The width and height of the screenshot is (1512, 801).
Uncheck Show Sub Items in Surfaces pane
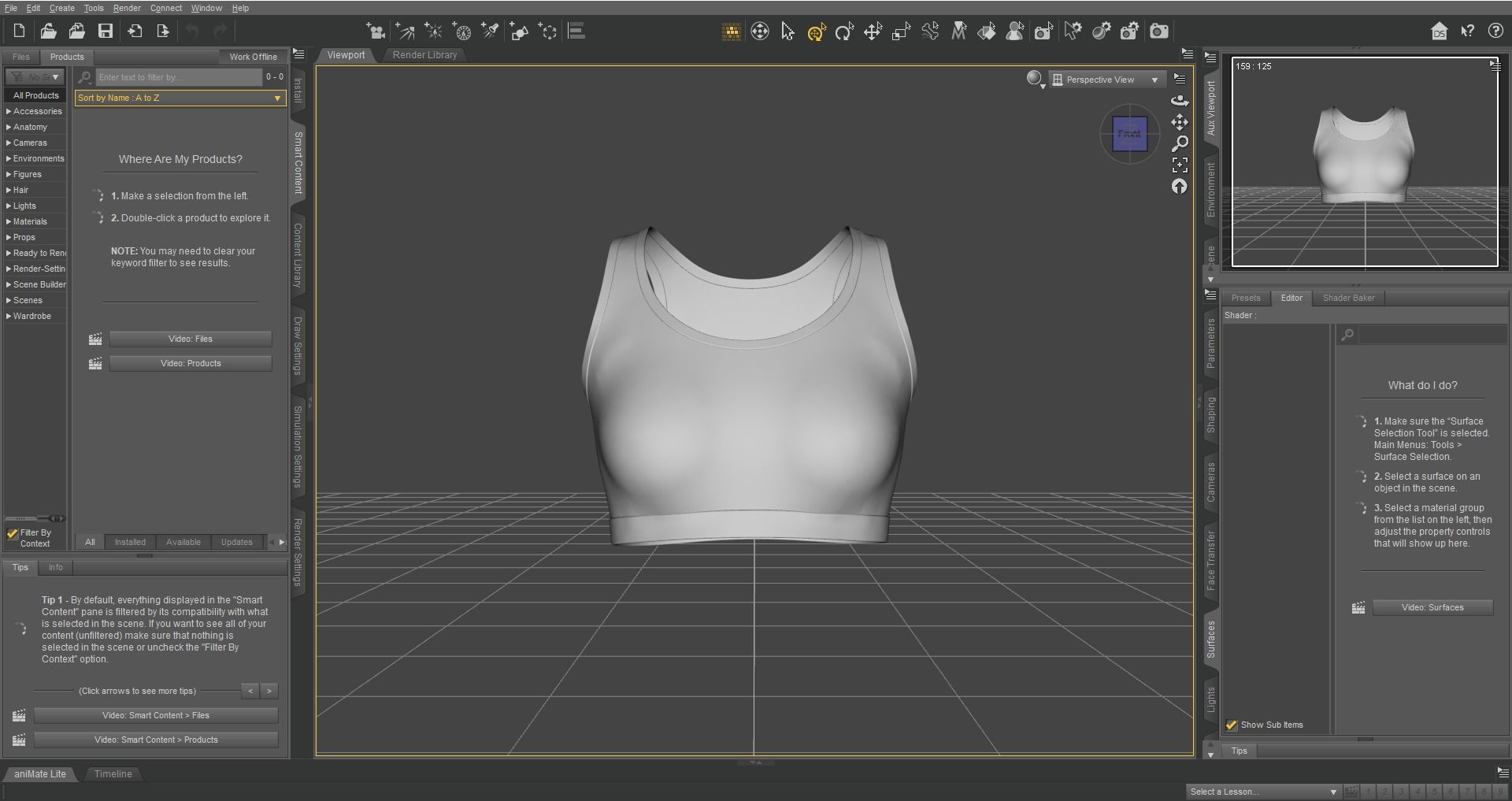[x=1232, y=725]
